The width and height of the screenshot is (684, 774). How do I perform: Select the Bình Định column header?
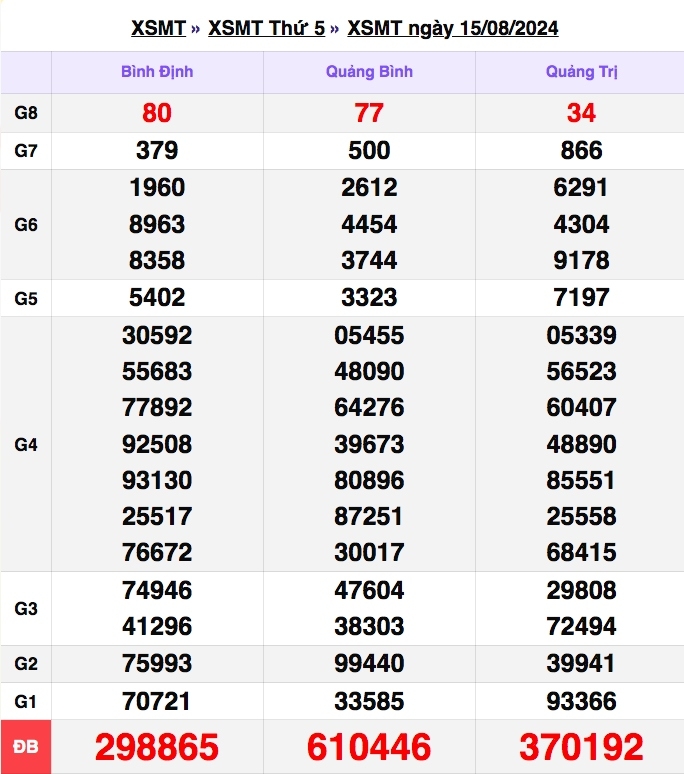point(157,72)
